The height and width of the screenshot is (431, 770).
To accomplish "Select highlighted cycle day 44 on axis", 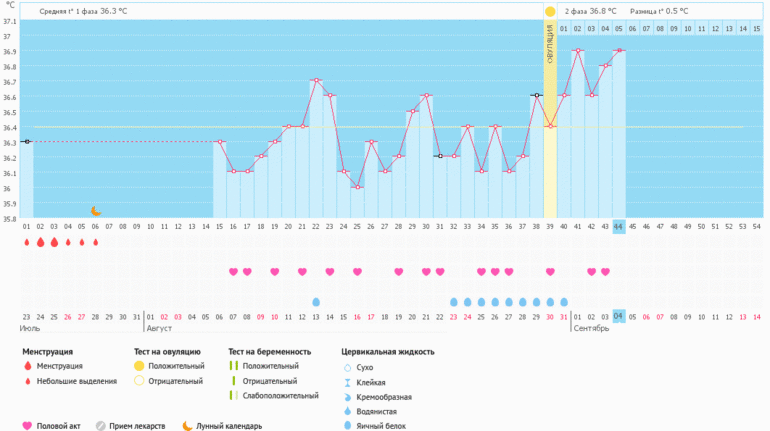I will (619, 227).
